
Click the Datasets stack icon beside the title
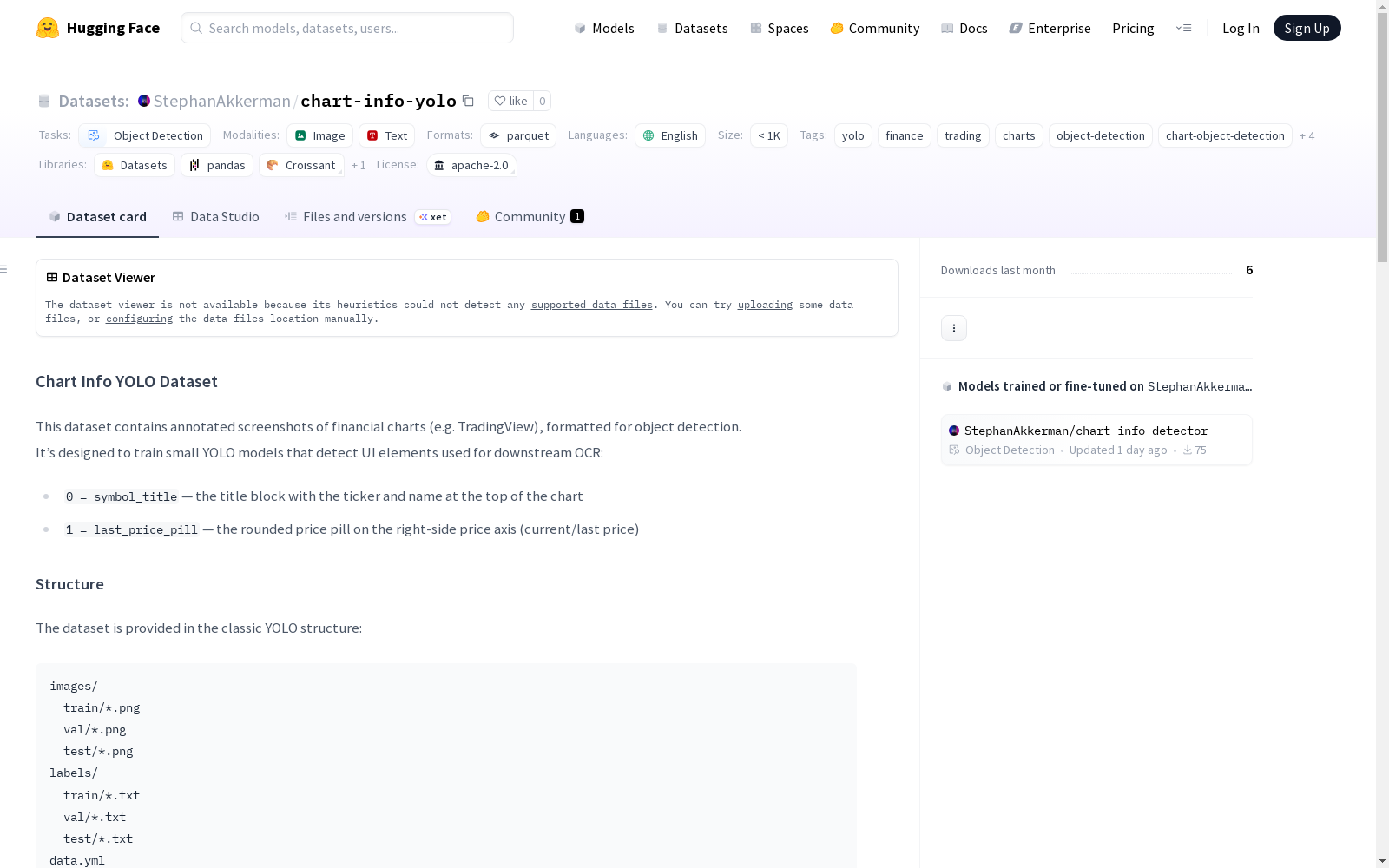click(44, 102)
